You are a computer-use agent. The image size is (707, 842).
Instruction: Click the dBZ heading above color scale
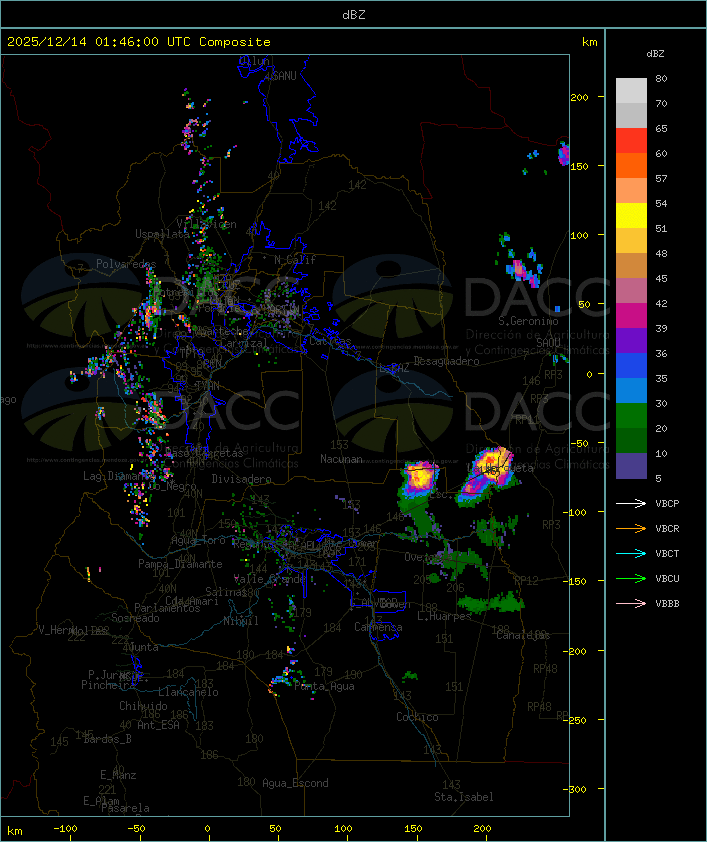(655, 54)
